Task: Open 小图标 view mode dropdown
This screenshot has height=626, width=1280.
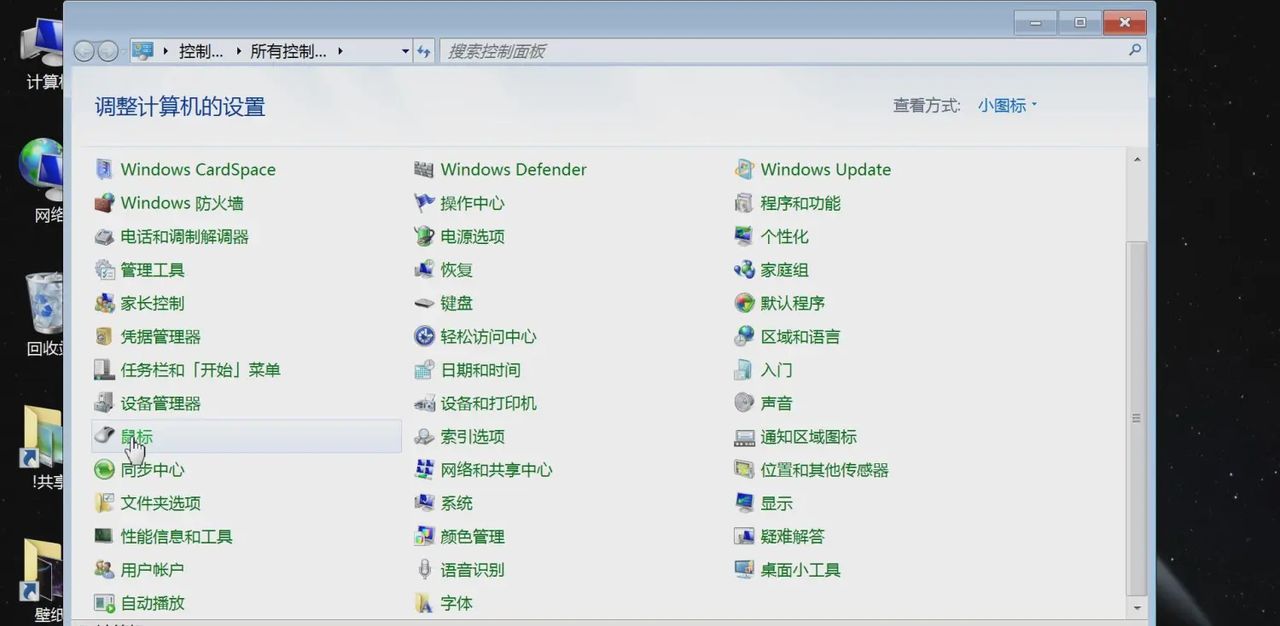Action: (x=1007, y=105)
